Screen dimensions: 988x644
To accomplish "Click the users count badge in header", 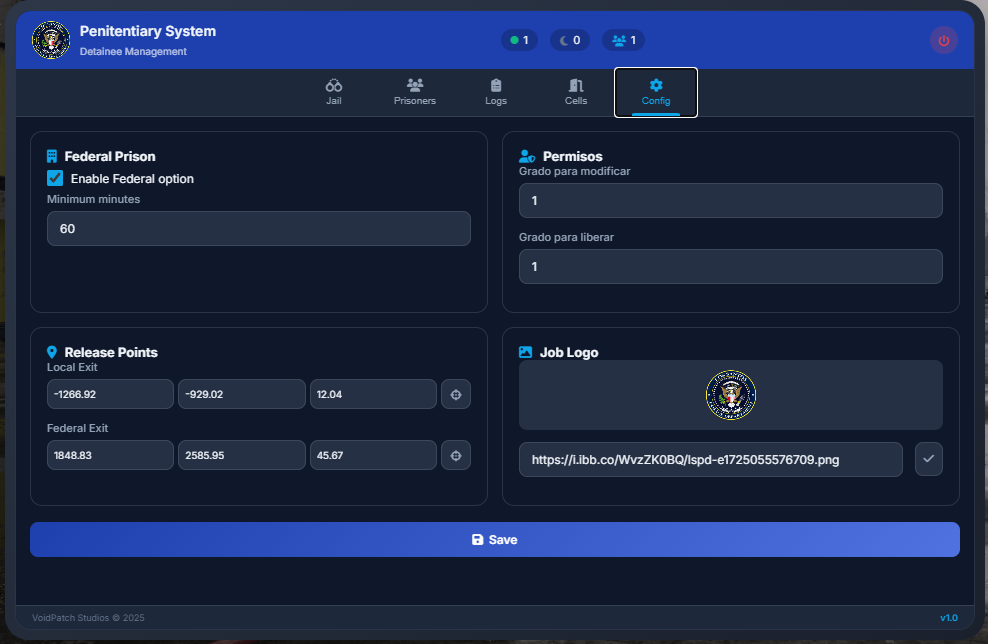I will point(623,40).
